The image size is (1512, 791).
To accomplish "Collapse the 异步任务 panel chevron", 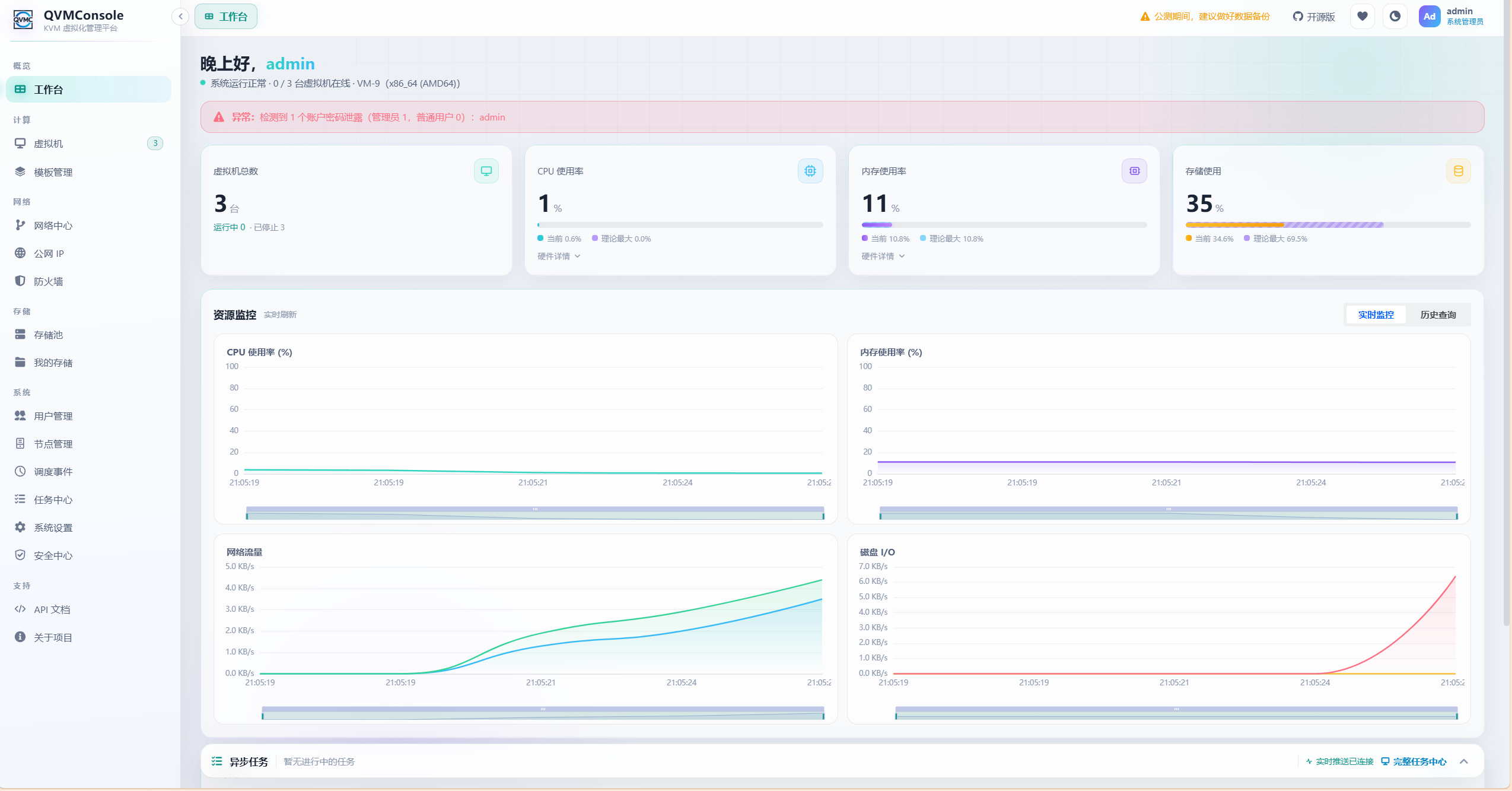I will (x=1464, y=762).
